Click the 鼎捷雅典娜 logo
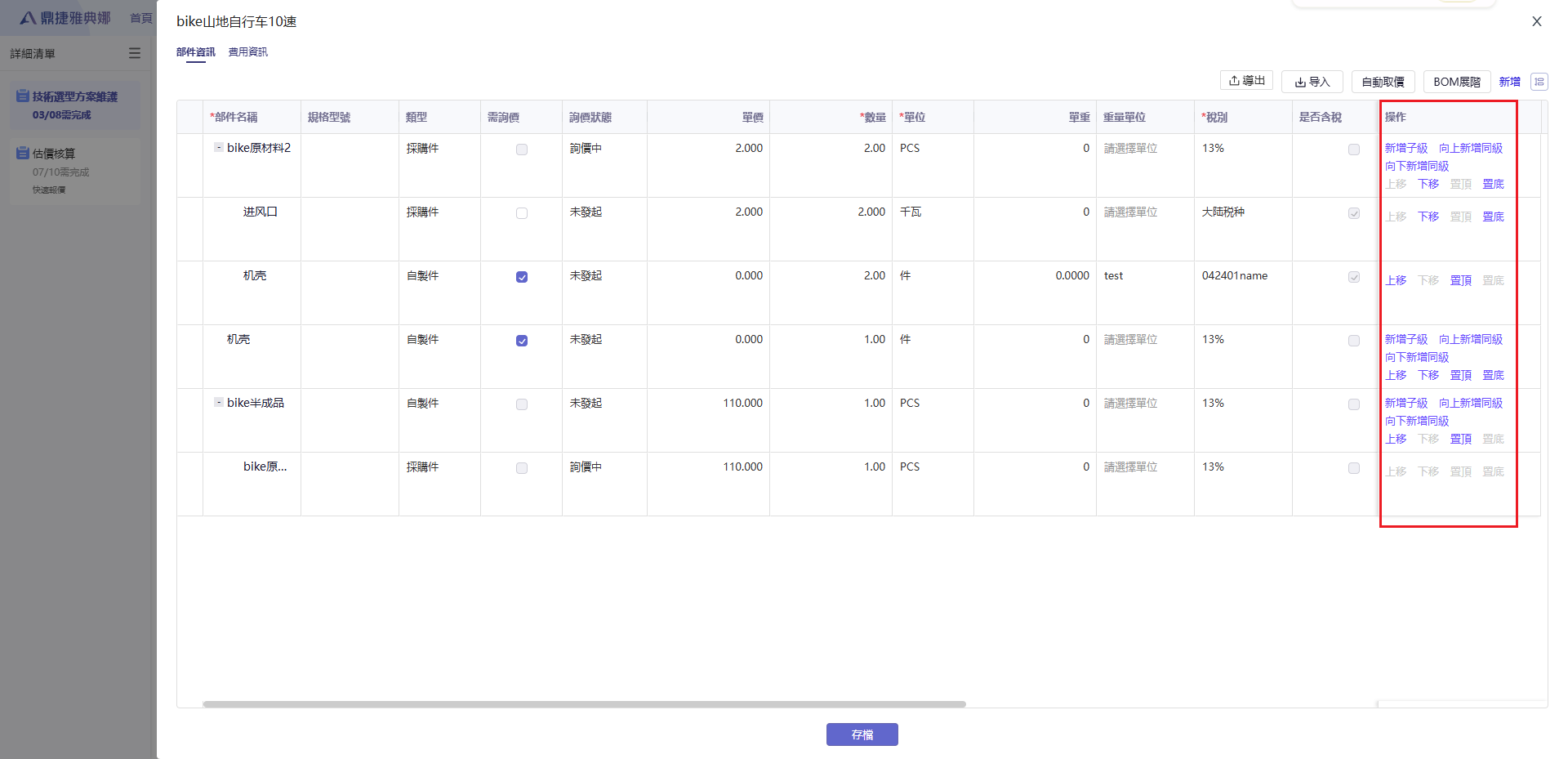This screenshot has width=1568, height=759. 65,18
